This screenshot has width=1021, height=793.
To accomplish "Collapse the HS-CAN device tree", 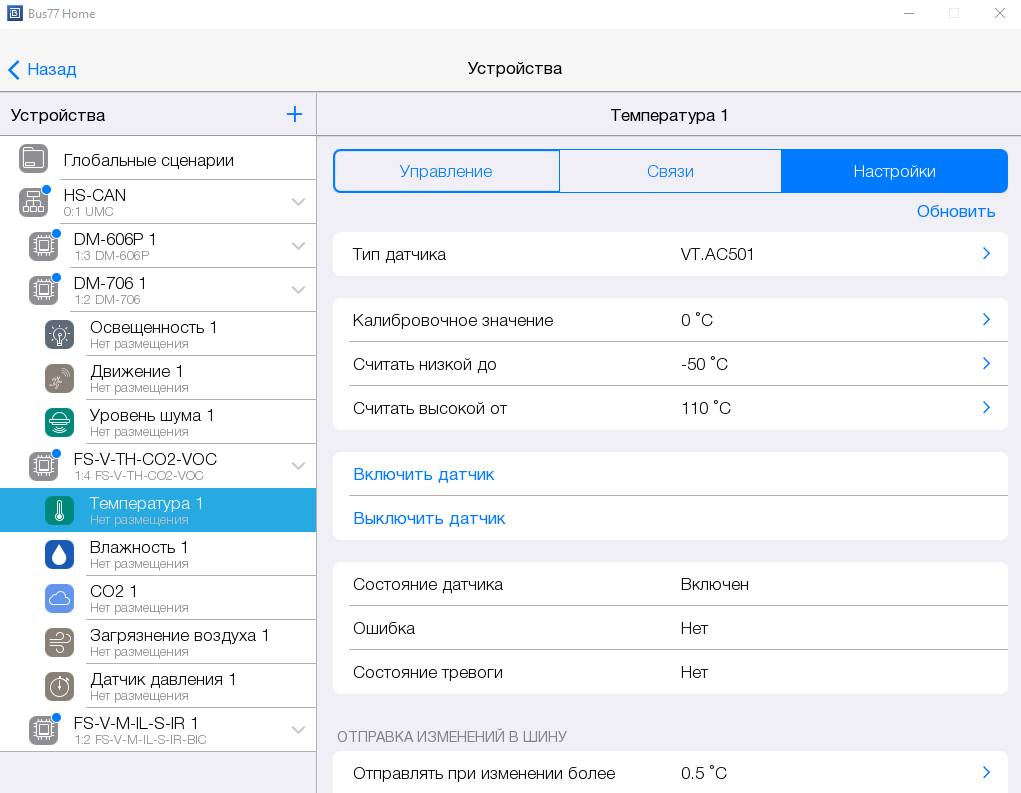I will (298, 202).
